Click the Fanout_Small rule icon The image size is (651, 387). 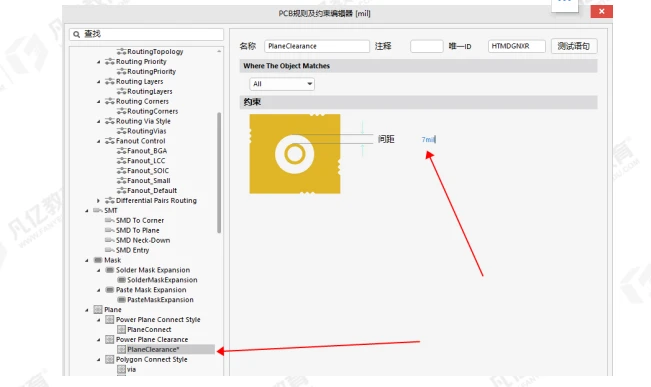click(121, 181)
